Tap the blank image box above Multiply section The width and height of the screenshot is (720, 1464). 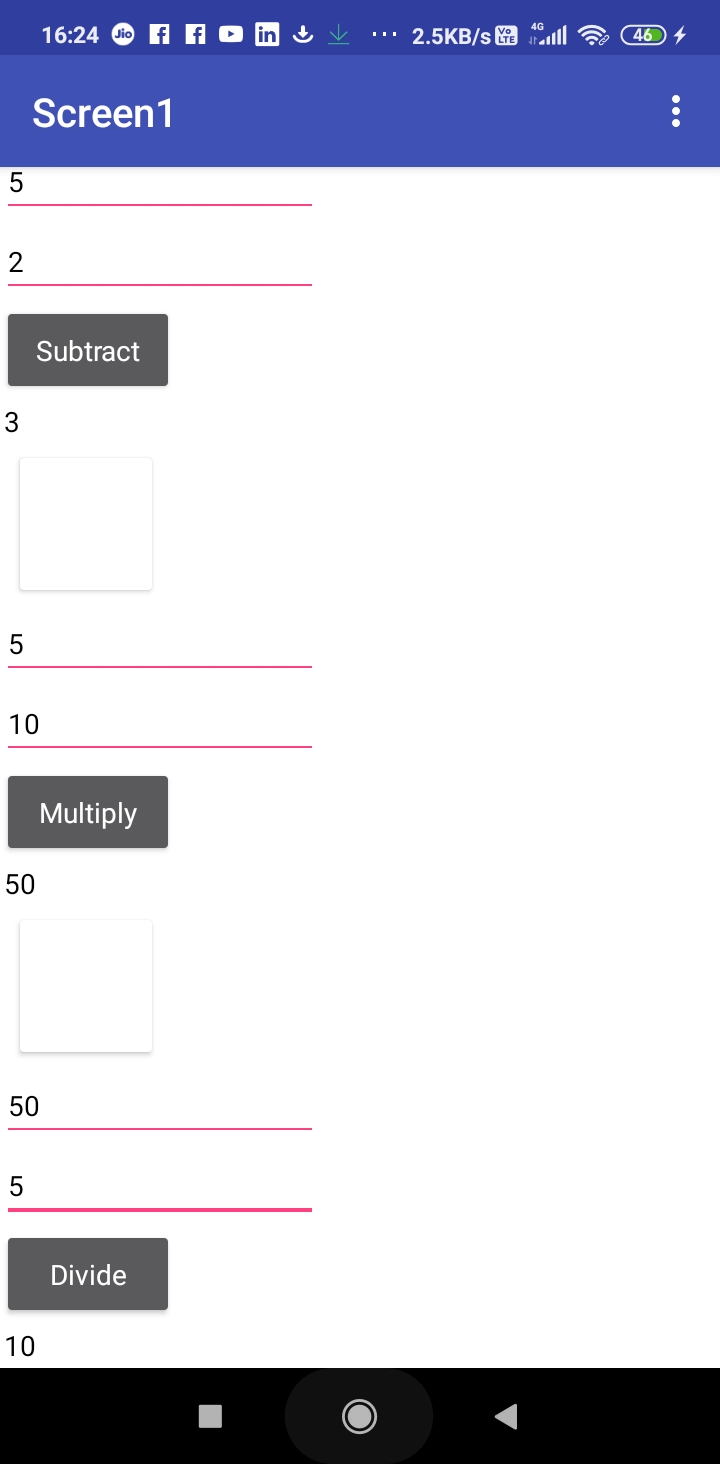click(86, 524)
